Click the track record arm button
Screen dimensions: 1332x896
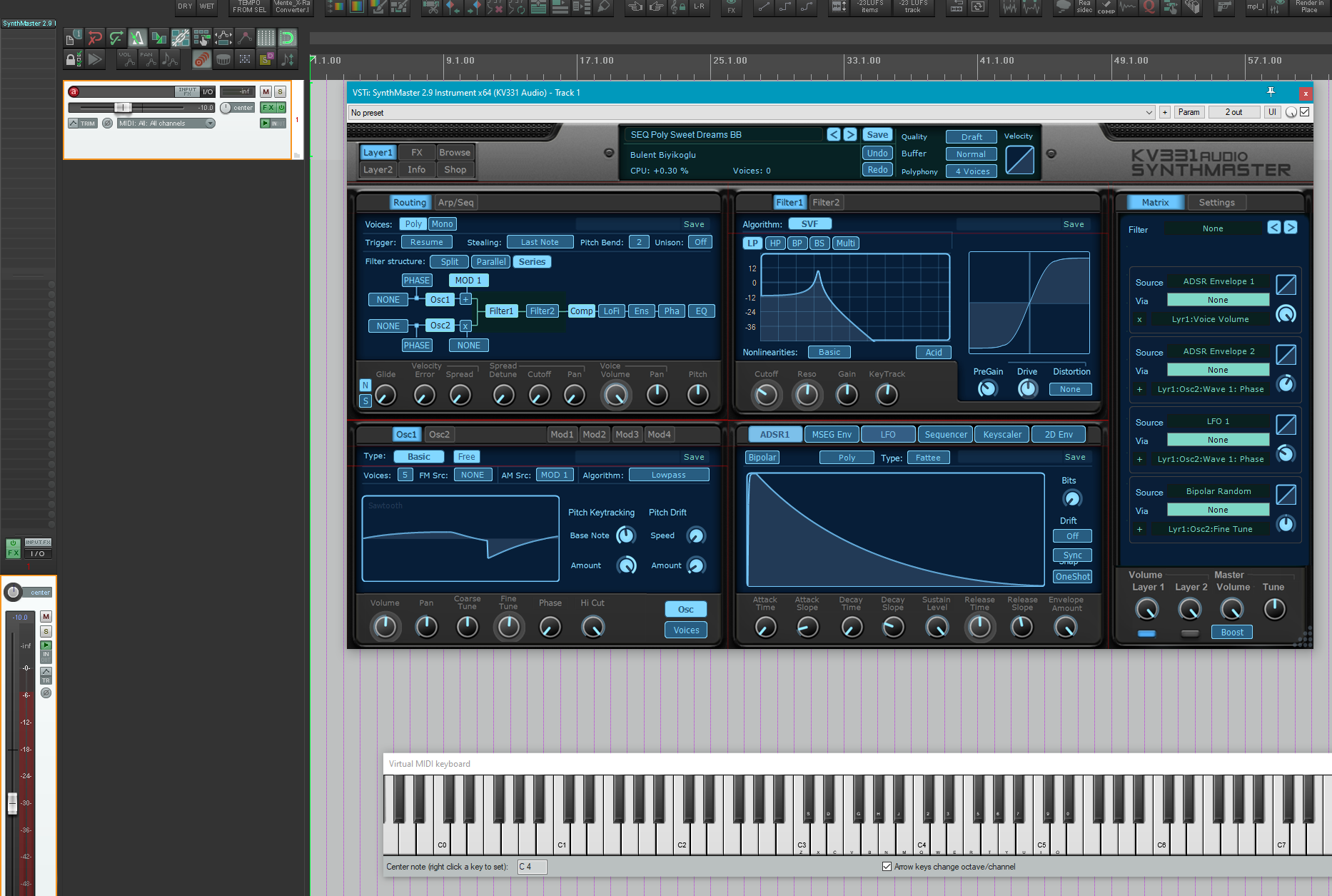coord(74,91)
